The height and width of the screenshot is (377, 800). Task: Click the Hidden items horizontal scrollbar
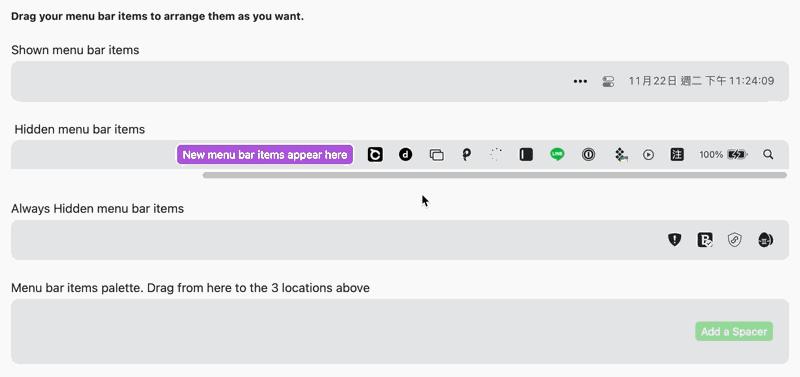(x=494, y=175)
